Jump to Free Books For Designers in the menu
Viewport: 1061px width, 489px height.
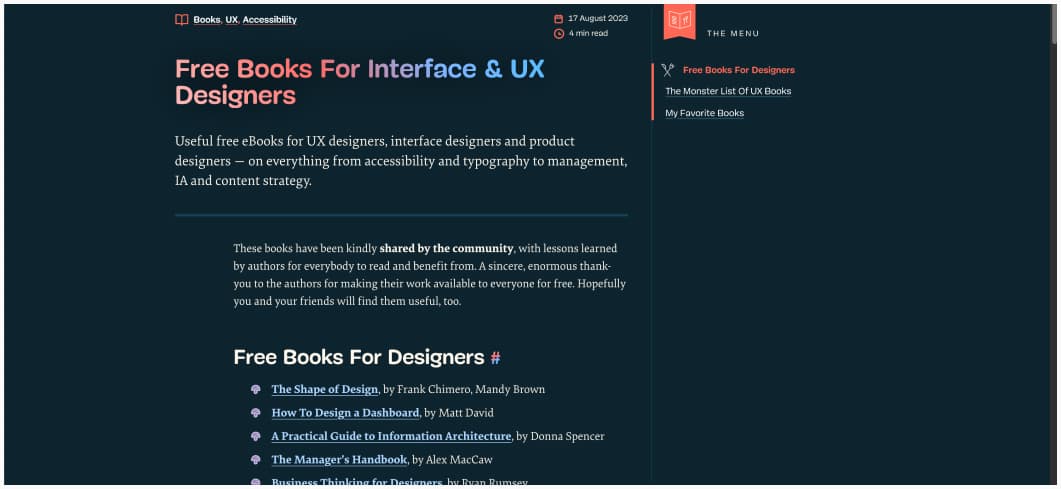point(738,70)
